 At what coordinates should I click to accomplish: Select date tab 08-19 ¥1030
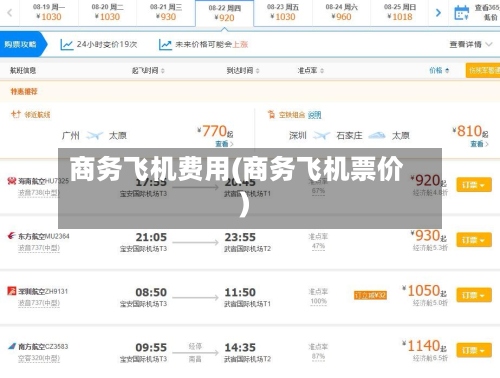coord(49,12)
